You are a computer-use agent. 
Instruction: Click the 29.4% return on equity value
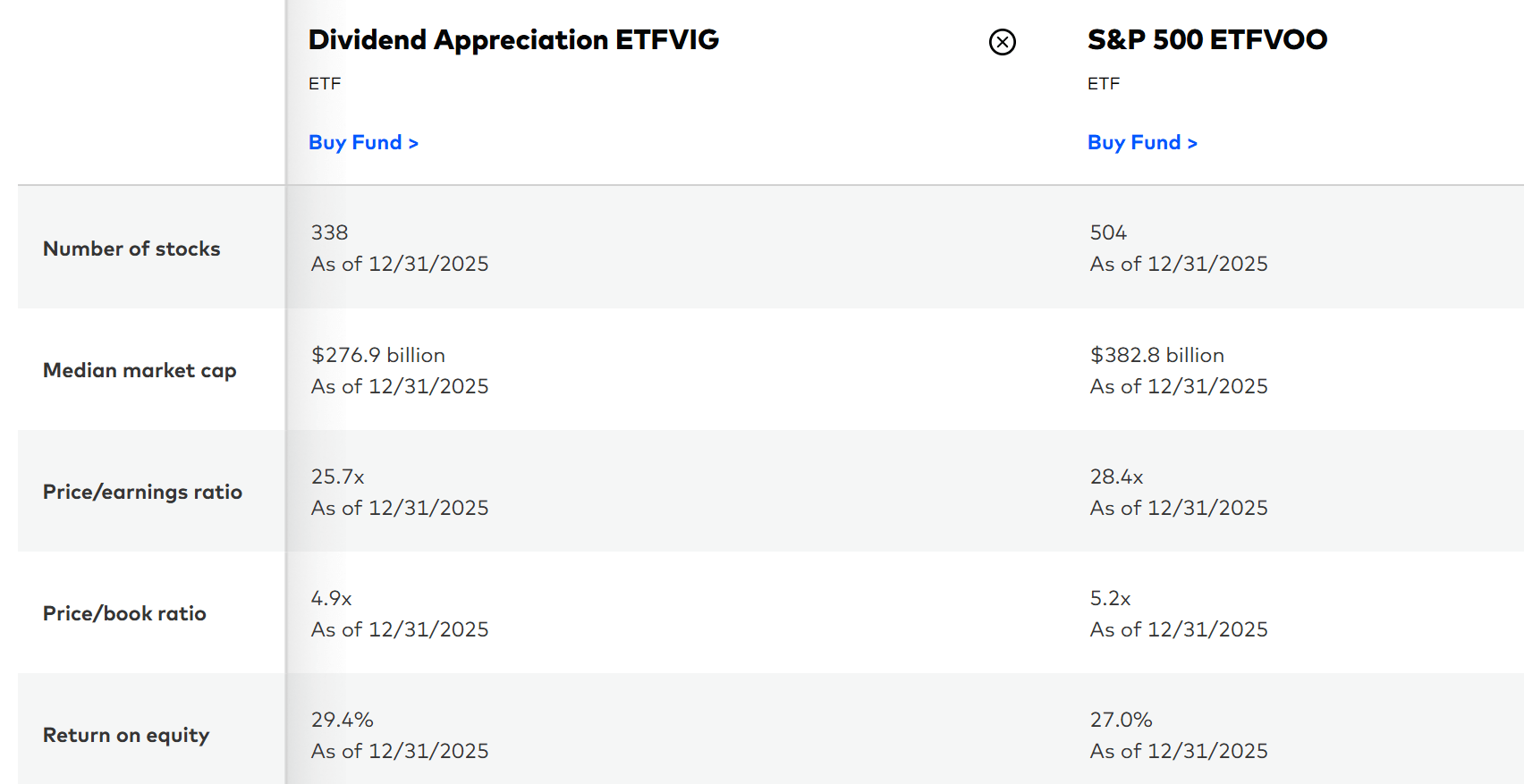tap(342, 720)
